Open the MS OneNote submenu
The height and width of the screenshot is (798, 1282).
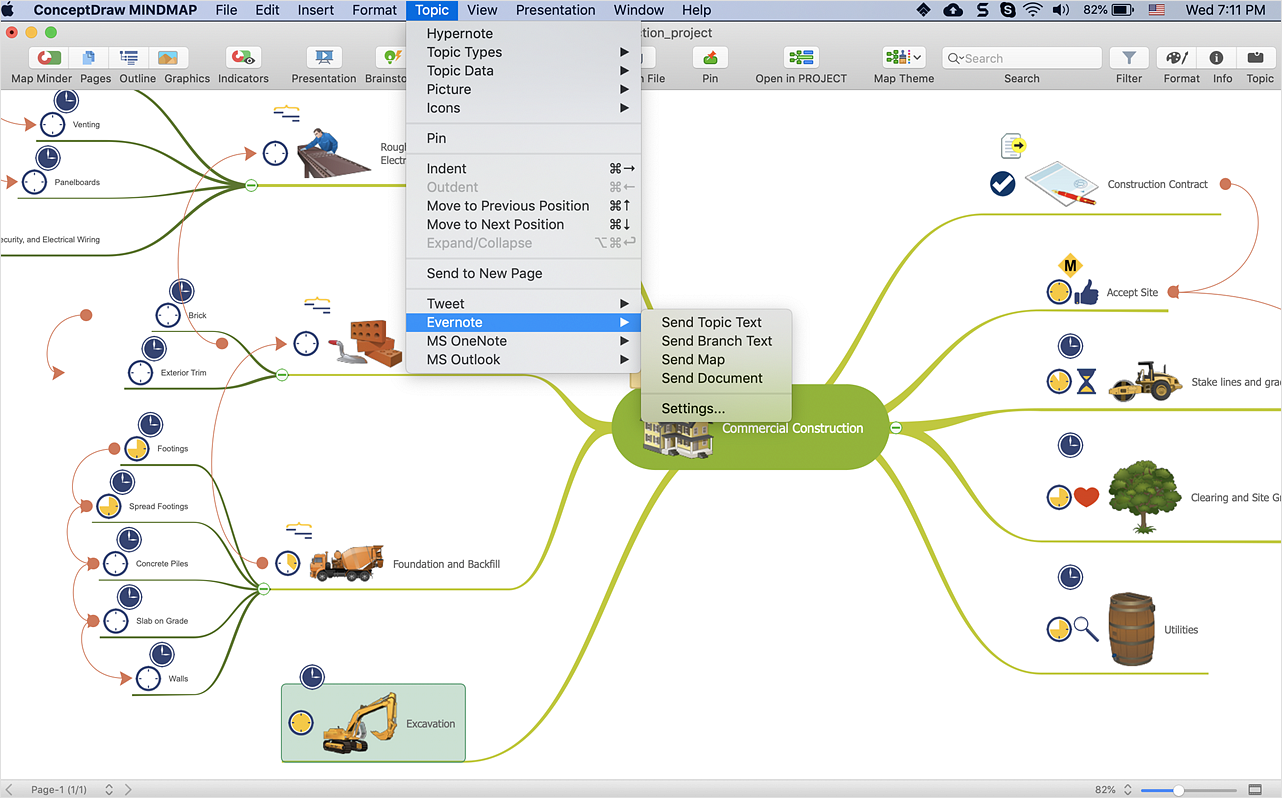523,341
